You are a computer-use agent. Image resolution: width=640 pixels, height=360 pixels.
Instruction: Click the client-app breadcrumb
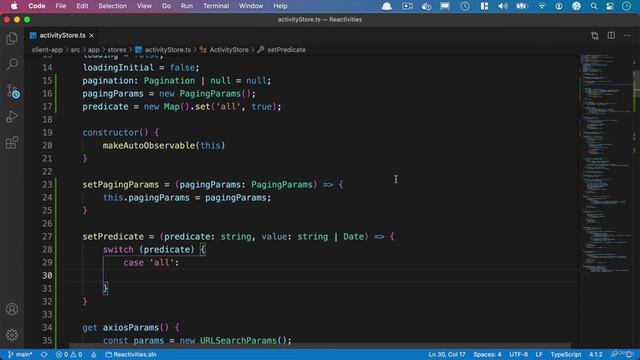click(47, 50)
